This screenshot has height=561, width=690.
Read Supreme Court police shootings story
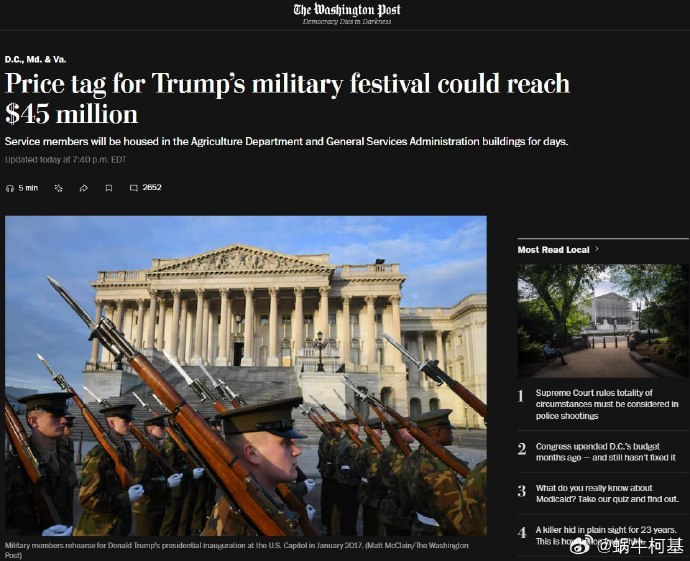(607, 404)
